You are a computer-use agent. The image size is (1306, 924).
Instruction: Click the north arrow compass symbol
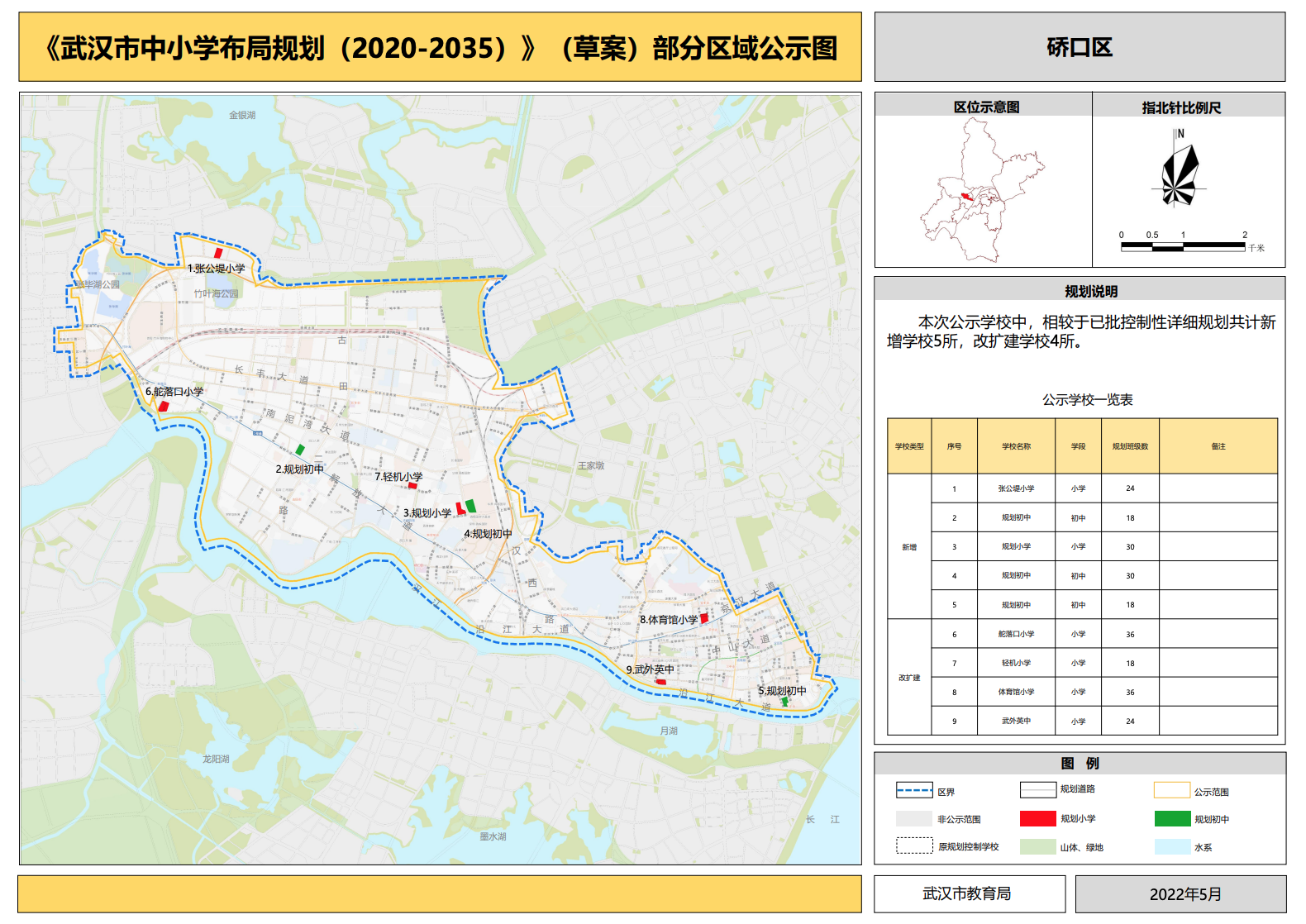click(1180, 175)
